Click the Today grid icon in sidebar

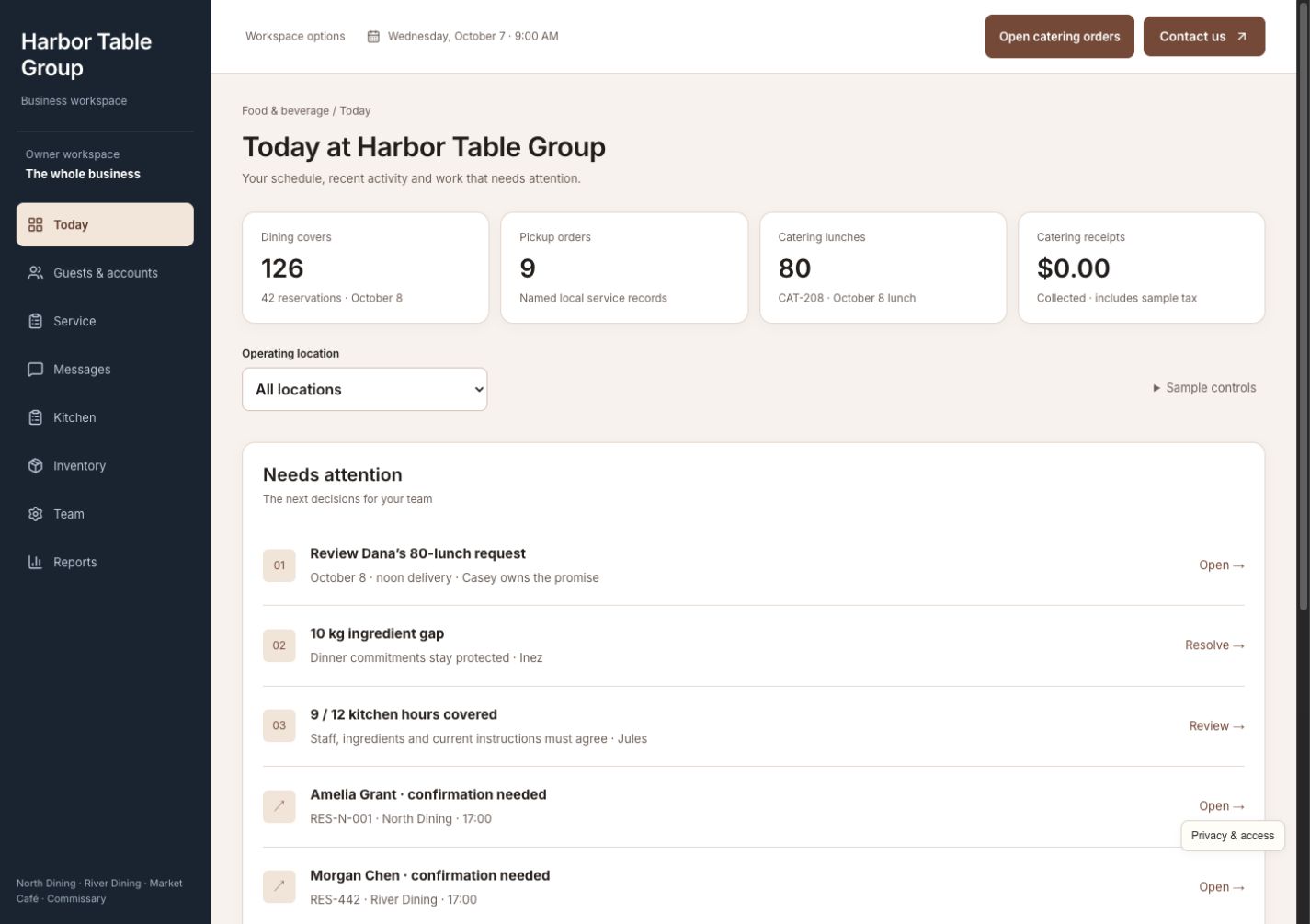point(35,224)
